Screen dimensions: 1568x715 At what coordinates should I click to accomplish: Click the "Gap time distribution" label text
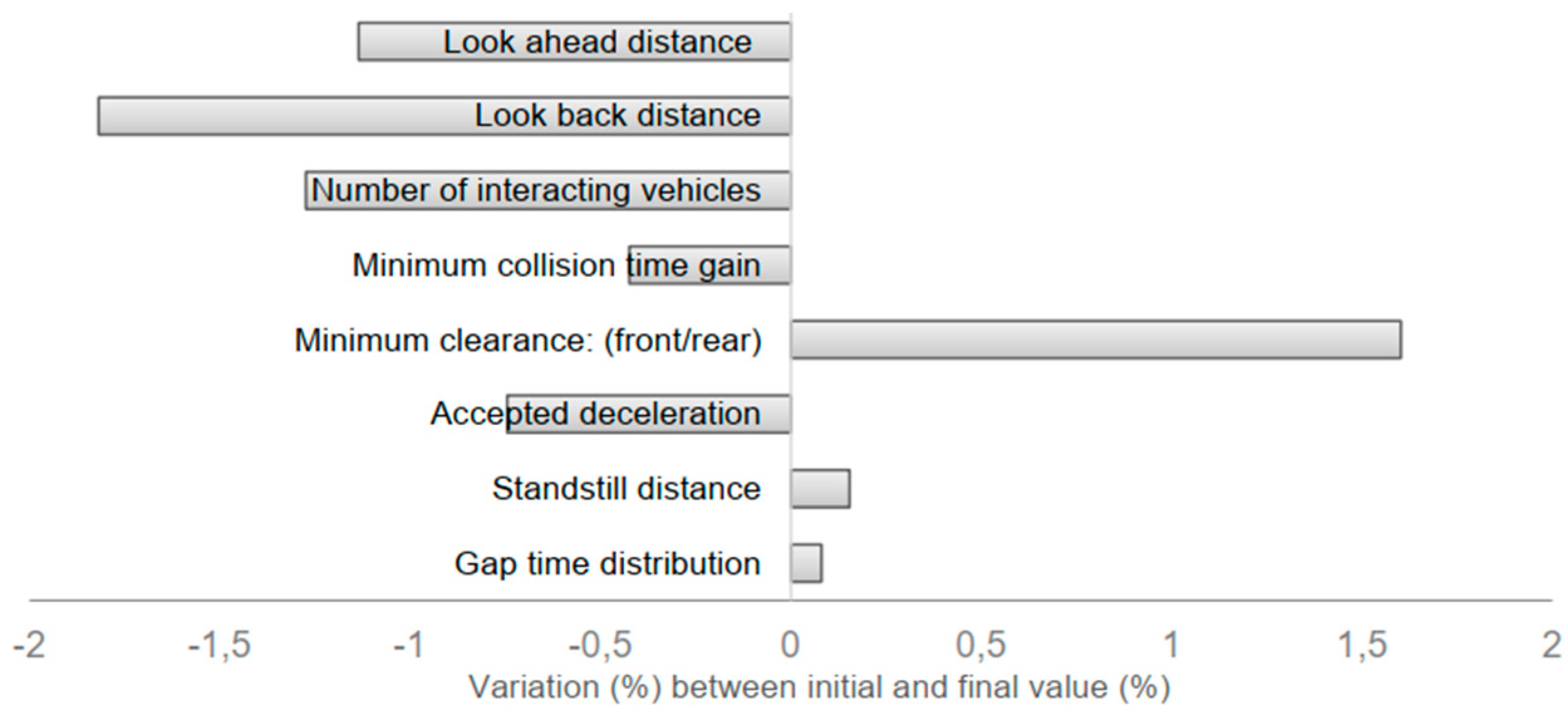[x=607, y=564]
